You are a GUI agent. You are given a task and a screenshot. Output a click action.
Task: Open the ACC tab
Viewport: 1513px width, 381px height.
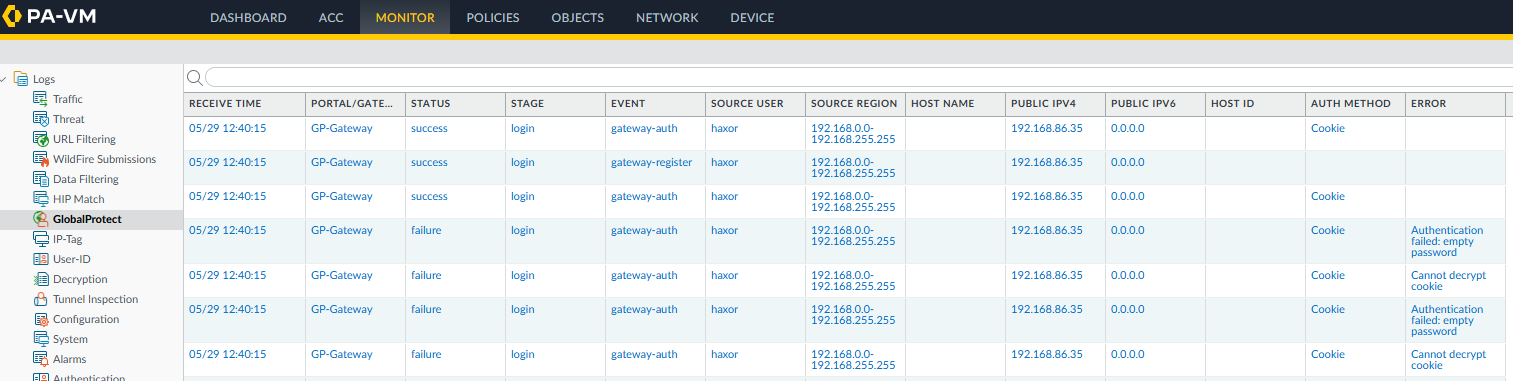tap(331, 18)
